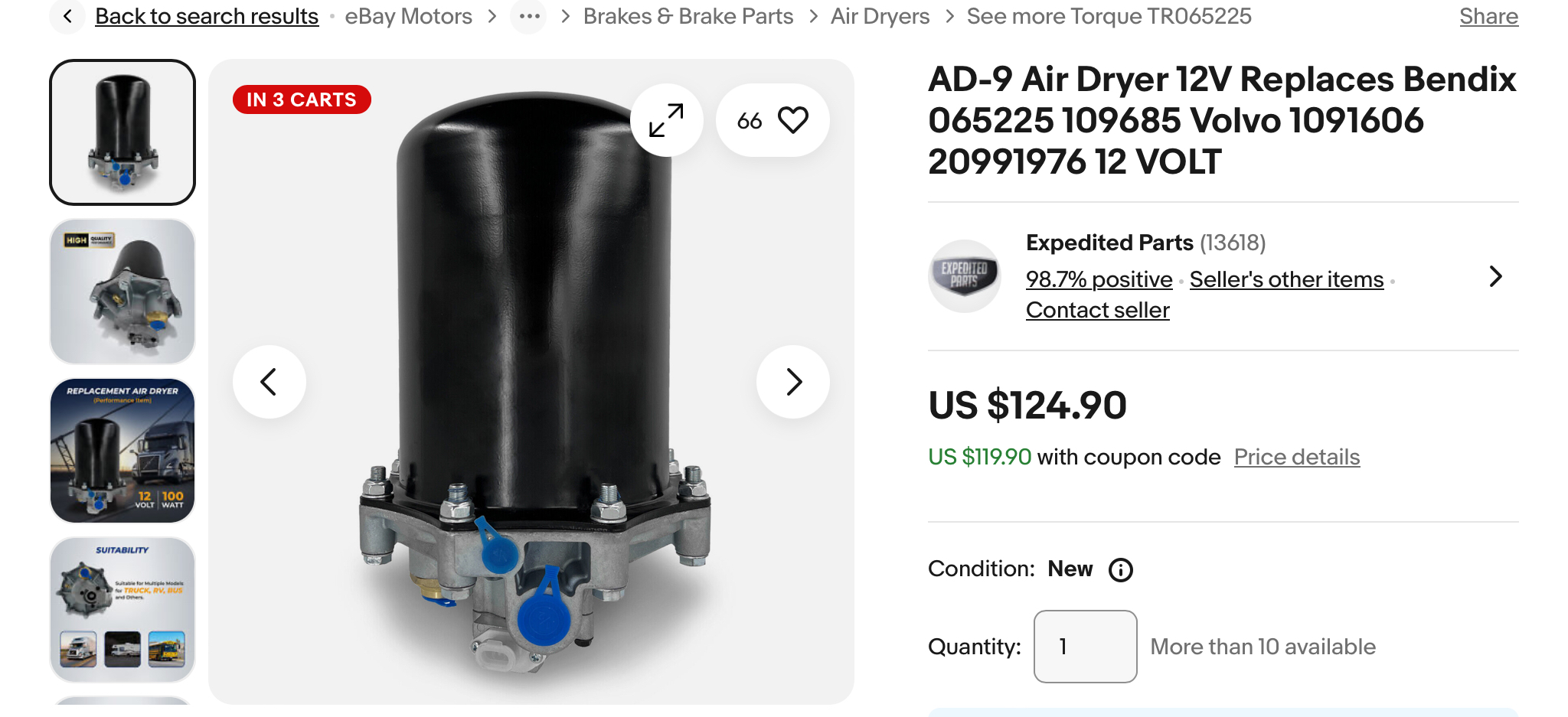Open Price details link
The height and width of the screenshot is (717, 1568).
[x=1297, y=457]
